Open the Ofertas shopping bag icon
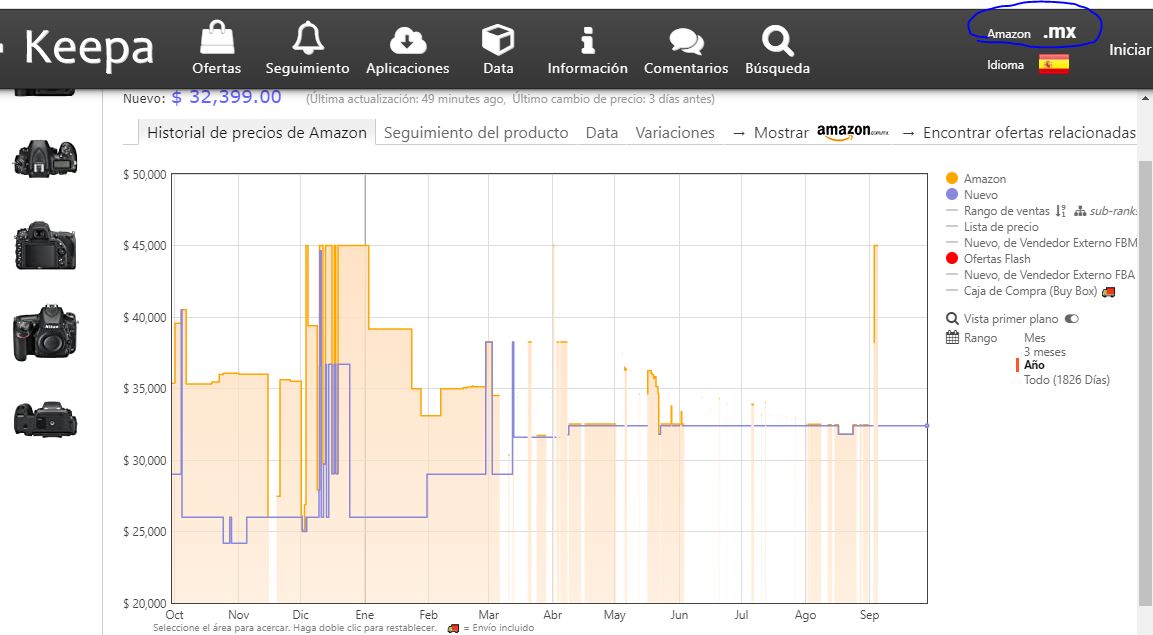The width and height of the screenshot is (1153, 635). [217, 38]
